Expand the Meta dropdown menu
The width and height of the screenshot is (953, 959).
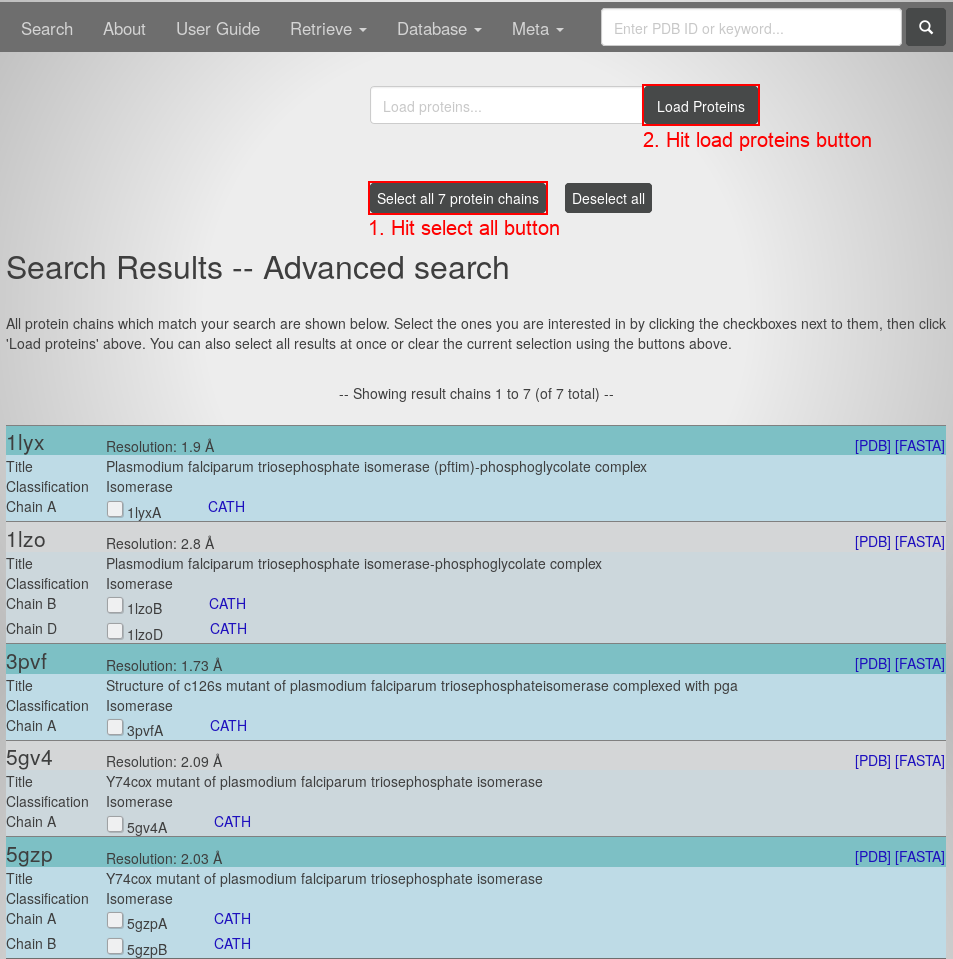click(x=537, y=29)
